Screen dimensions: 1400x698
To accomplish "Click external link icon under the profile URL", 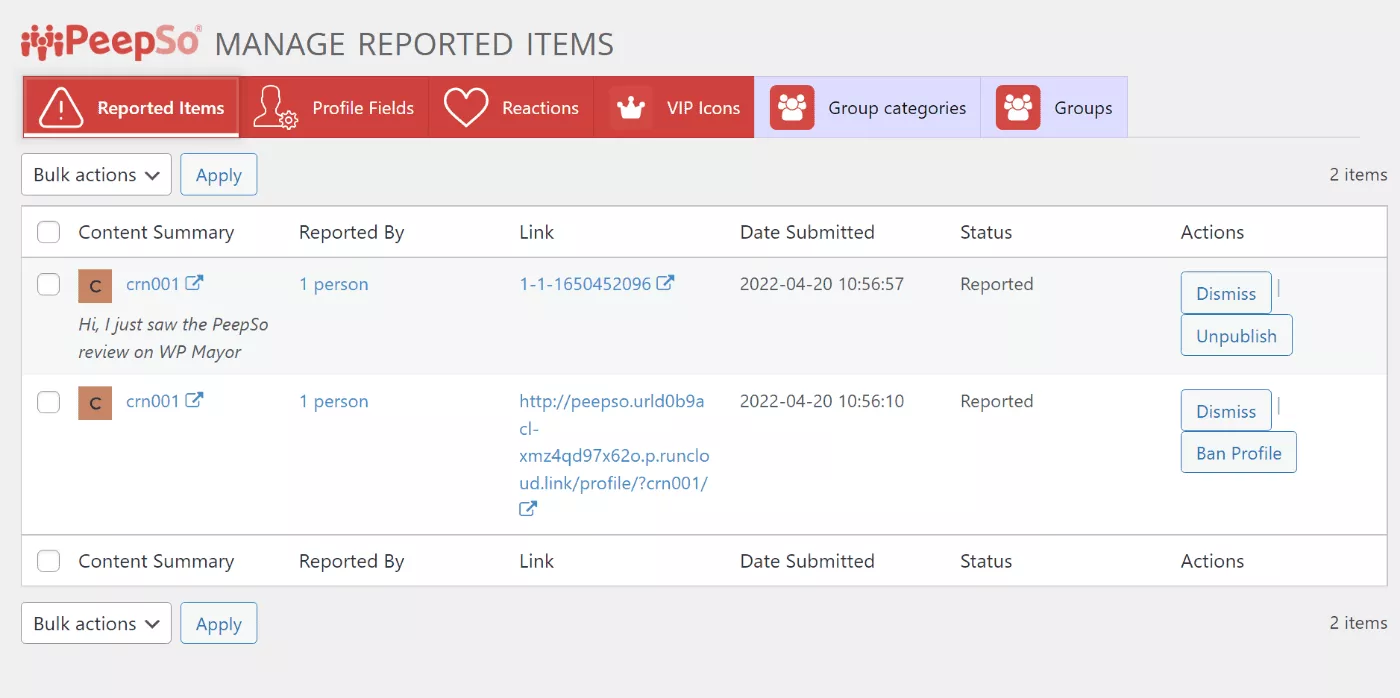I will tap(528, 508).
